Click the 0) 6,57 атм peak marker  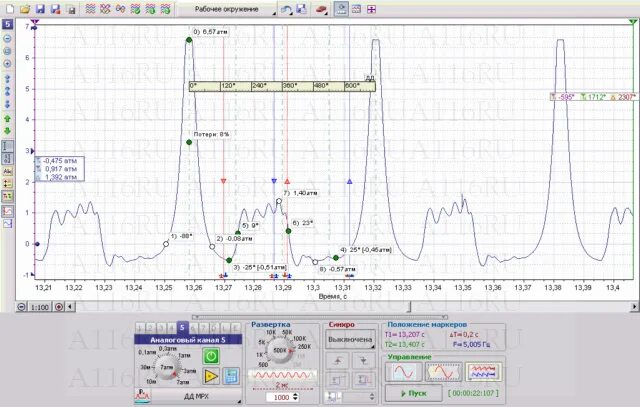point(189,40)
